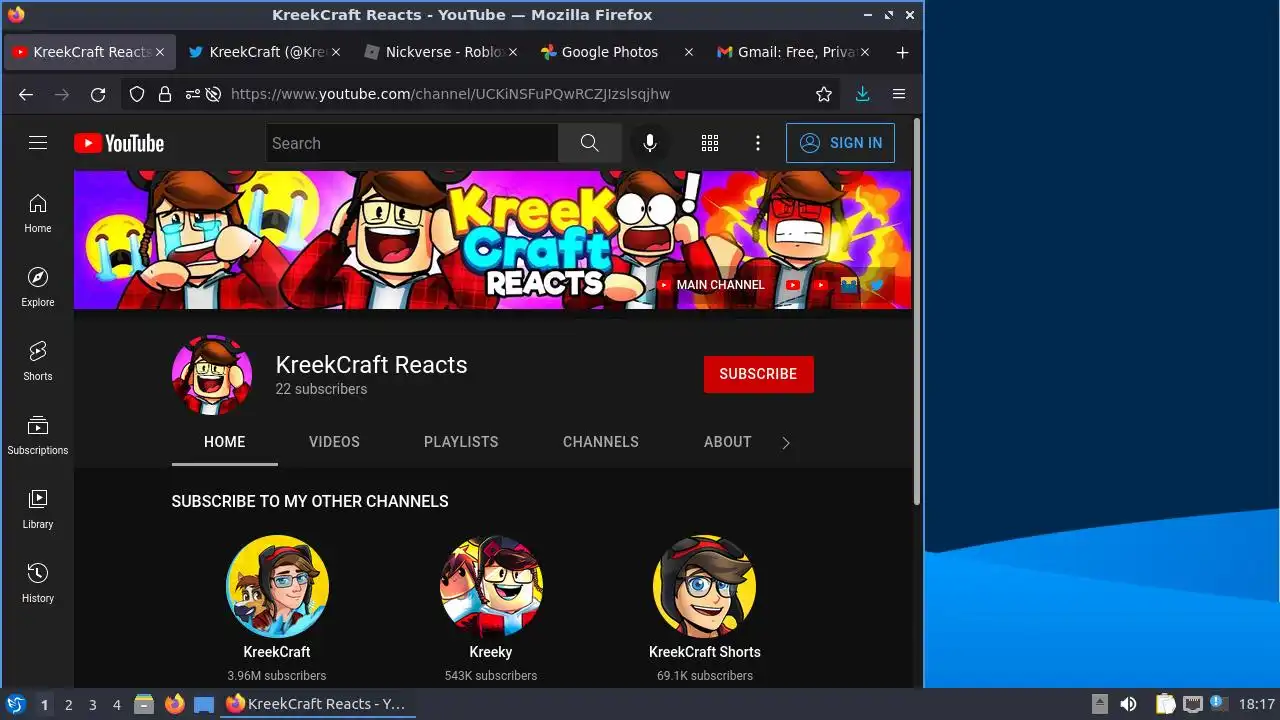1280x720 pixels.
Task: Open Library in the sidebar
Action: click(x=38, y=509)
